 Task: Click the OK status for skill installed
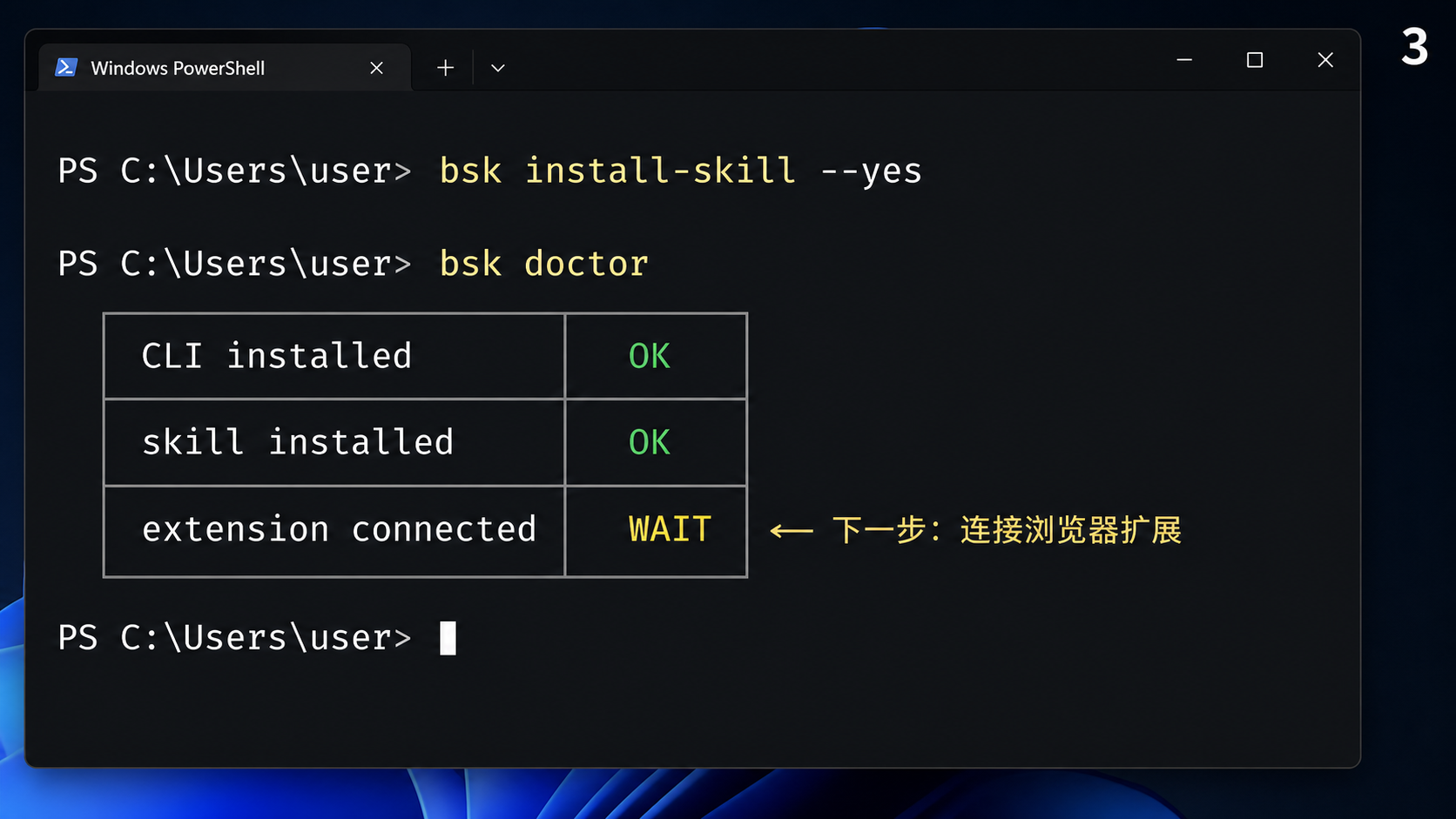650,442
